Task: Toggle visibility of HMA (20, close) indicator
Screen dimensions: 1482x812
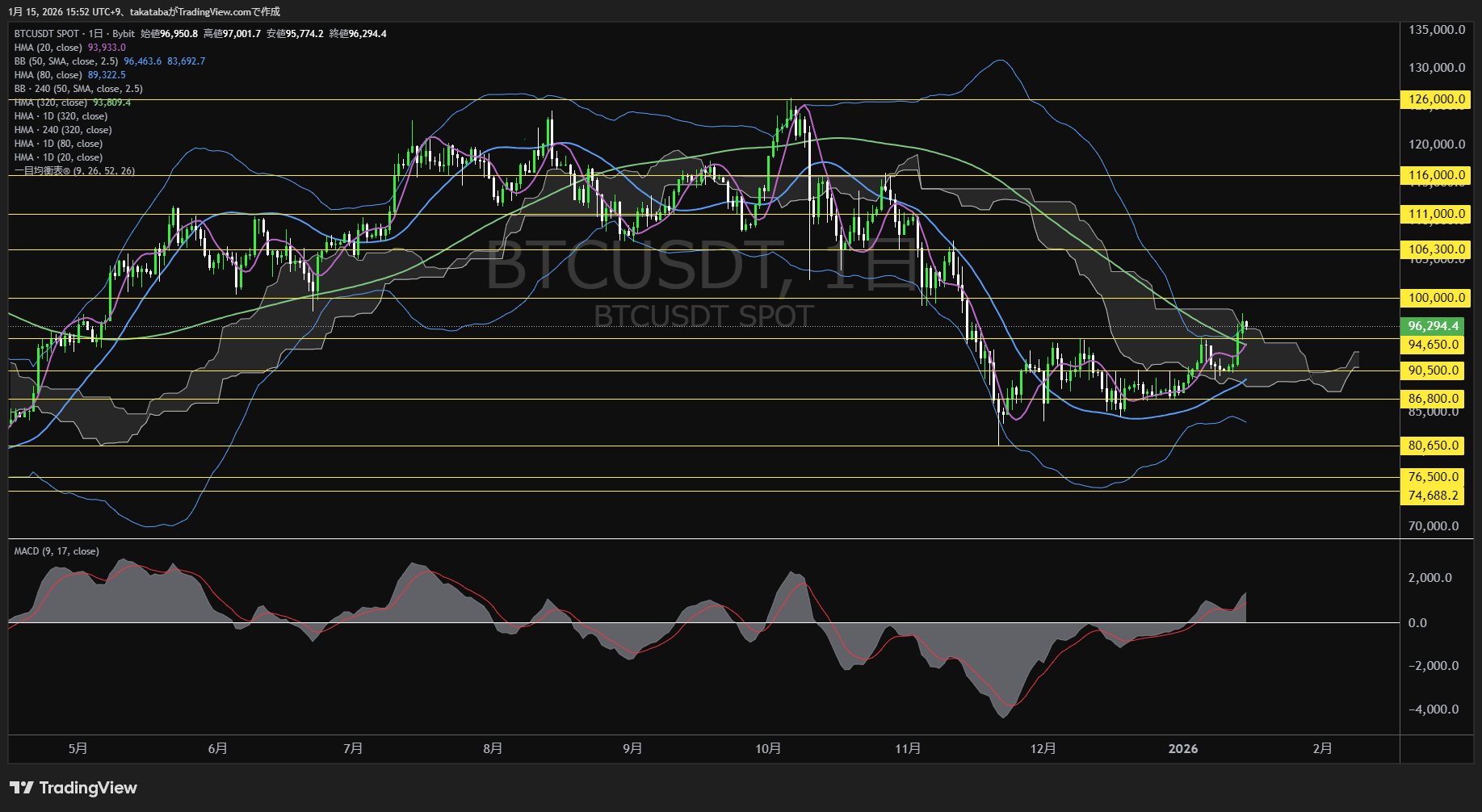Action: 48,48
